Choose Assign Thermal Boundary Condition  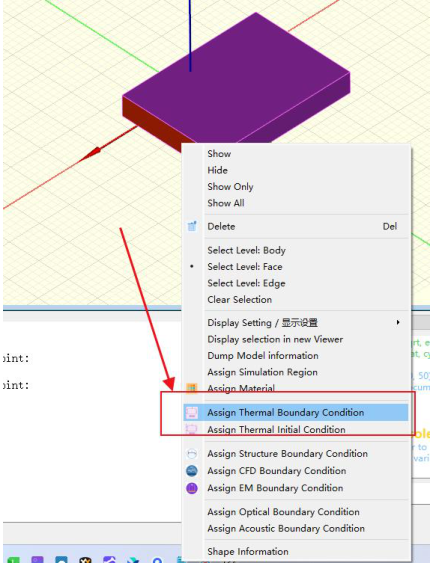[x=296, y=413]
